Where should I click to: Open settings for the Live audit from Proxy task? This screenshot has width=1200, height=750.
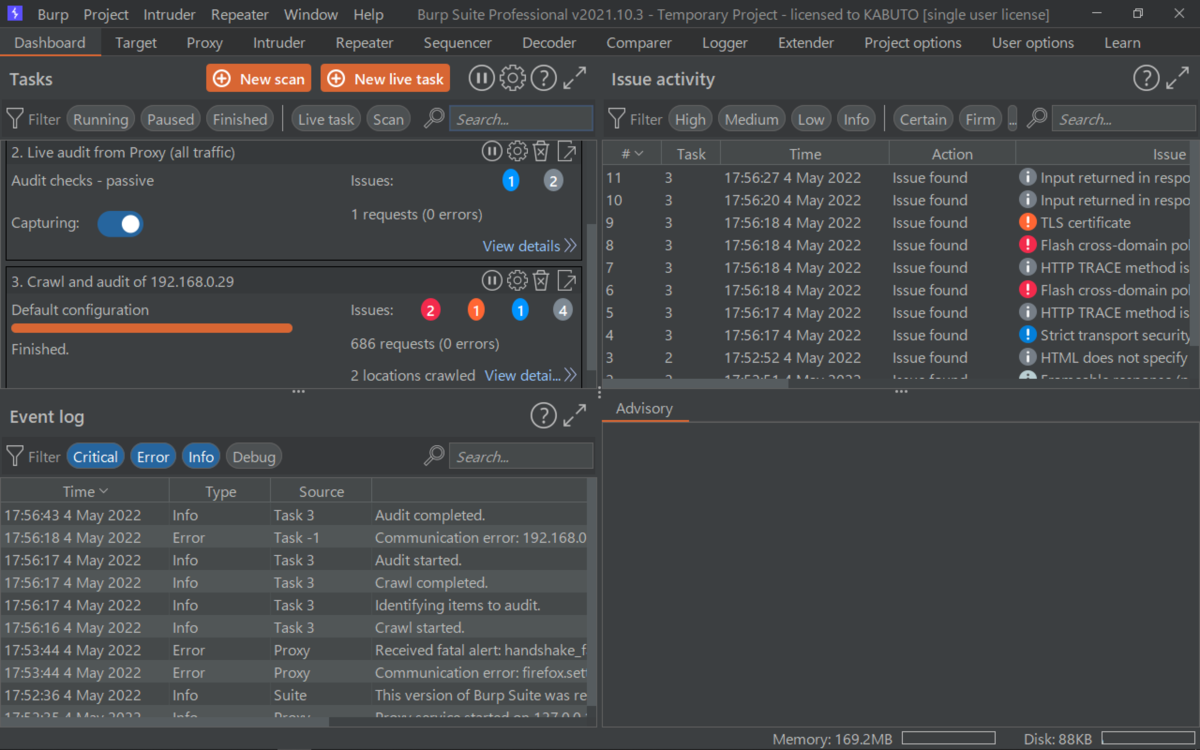tap(517, 152)
